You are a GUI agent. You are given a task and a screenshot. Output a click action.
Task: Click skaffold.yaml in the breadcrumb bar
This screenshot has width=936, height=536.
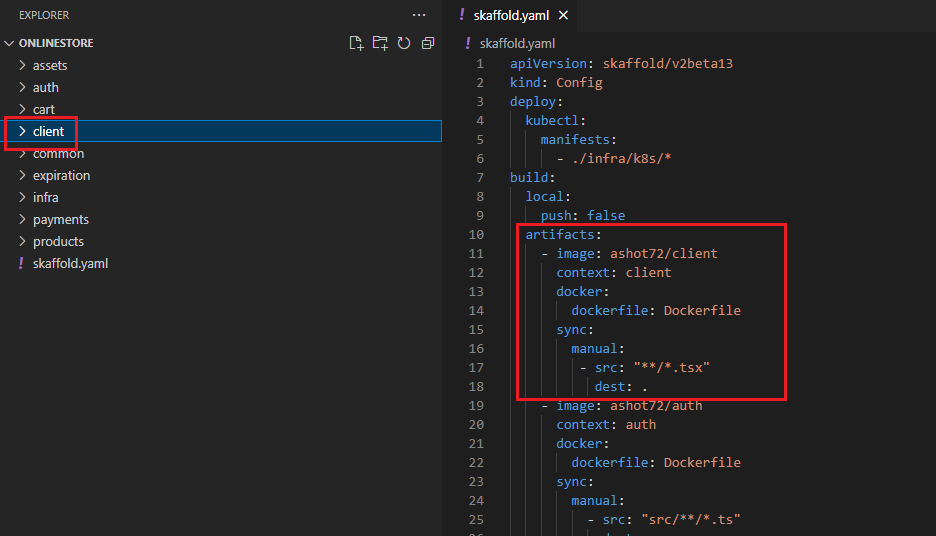(516, 44)
